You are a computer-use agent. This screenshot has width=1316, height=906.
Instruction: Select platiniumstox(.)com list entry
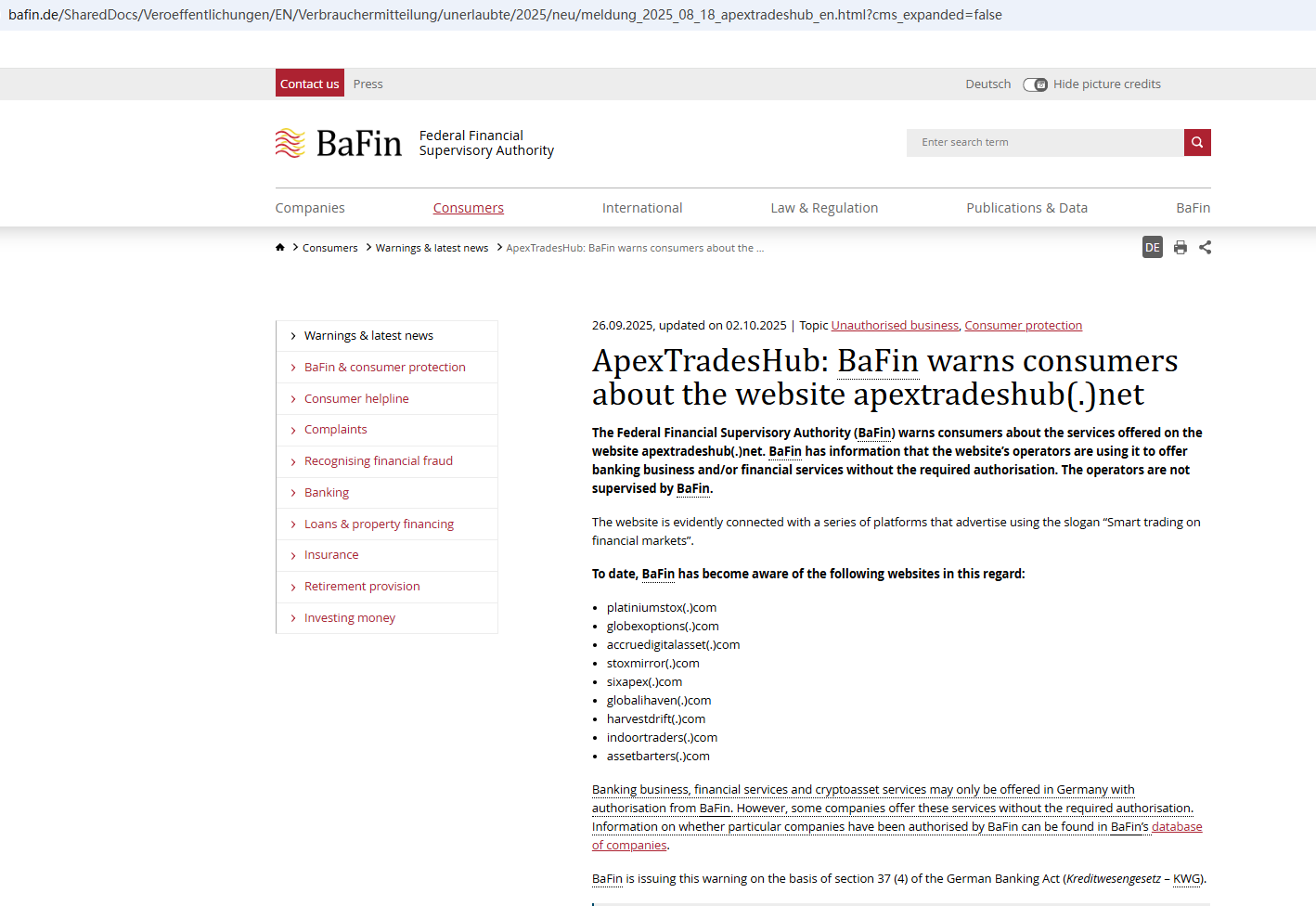pyautogui.click(x=662, y=608)
